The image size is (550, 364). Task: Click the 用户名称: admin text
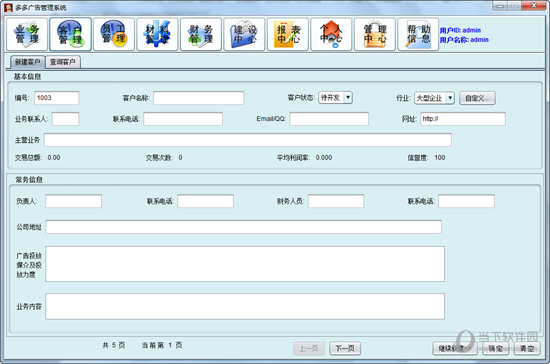tap(464, 40)
